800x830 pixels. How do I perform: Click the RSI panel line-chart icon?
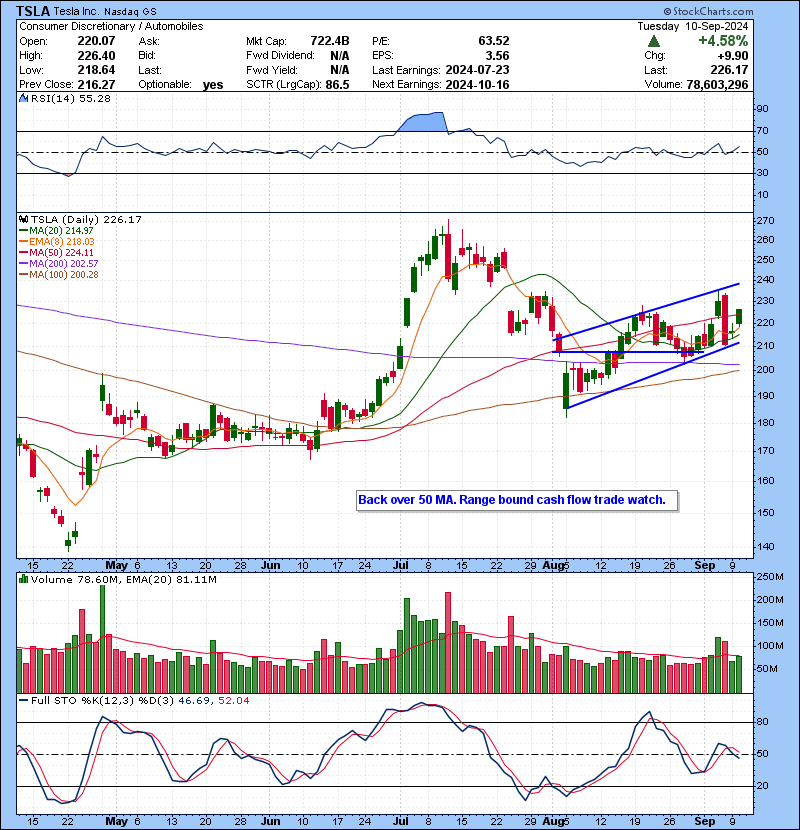pos(23,98)
